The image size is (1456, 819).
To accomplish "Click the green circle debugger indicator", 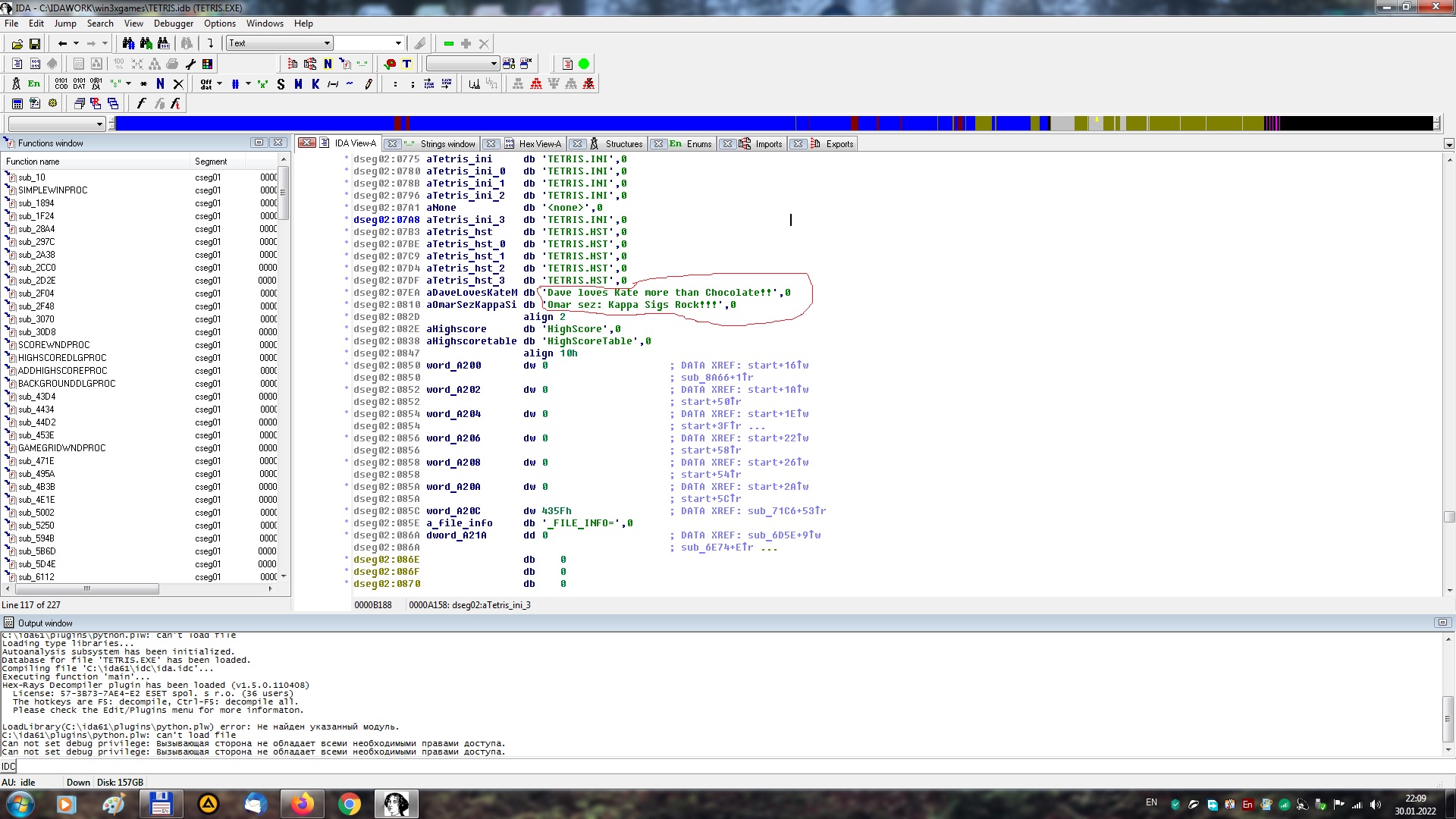I will click(584, 64).
